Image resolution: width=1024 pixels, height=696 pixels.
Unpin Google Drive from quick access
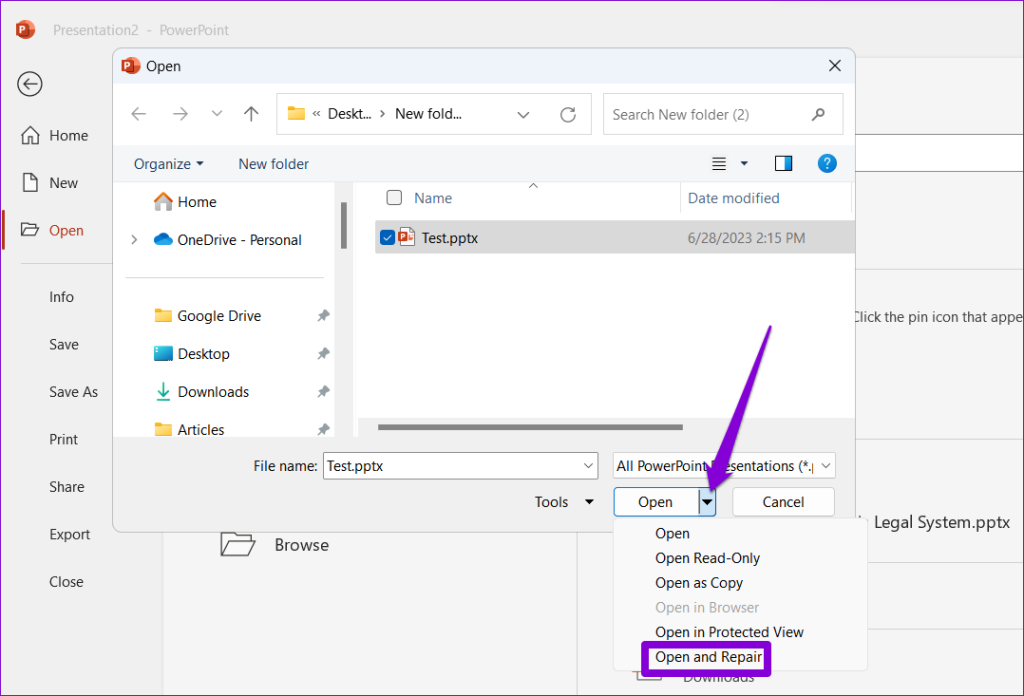point(323,316)
